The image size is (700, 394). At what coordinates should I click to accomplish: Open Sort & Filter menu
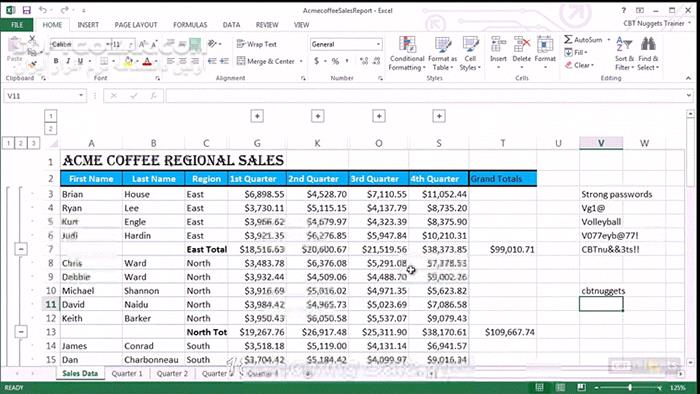tap(624, 54)
